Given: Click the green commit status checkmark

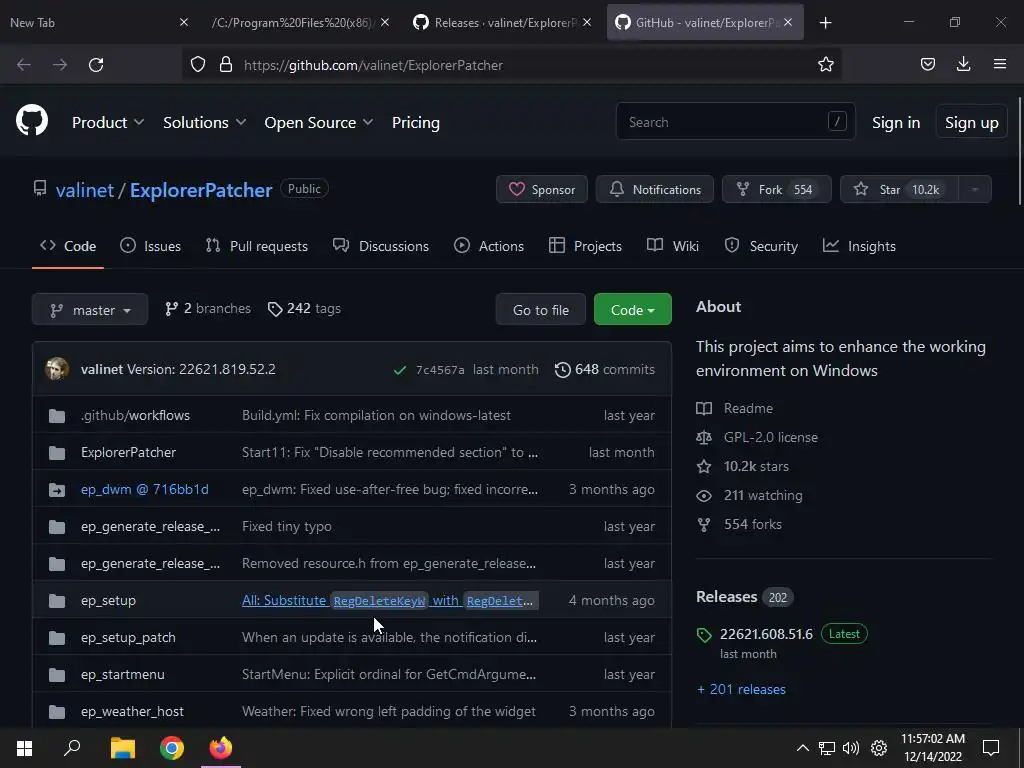Looking at the screenshot, I should [x=400, y=370].
